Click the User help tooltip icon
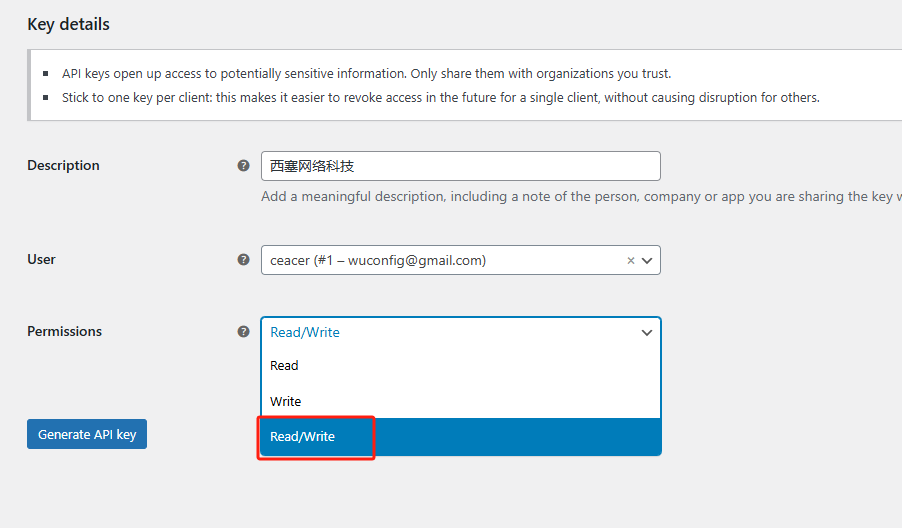 coord(243,259)
